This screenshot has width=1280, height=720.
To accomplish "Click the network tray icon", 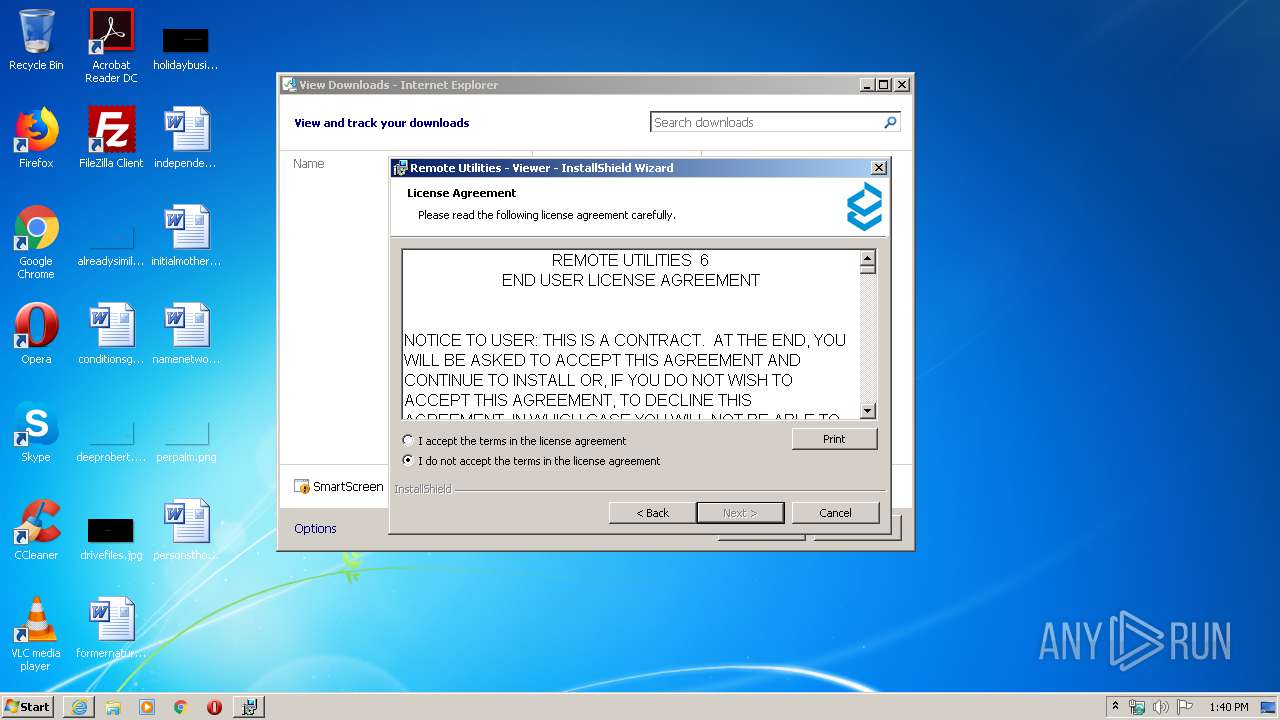I will 1137,707.
